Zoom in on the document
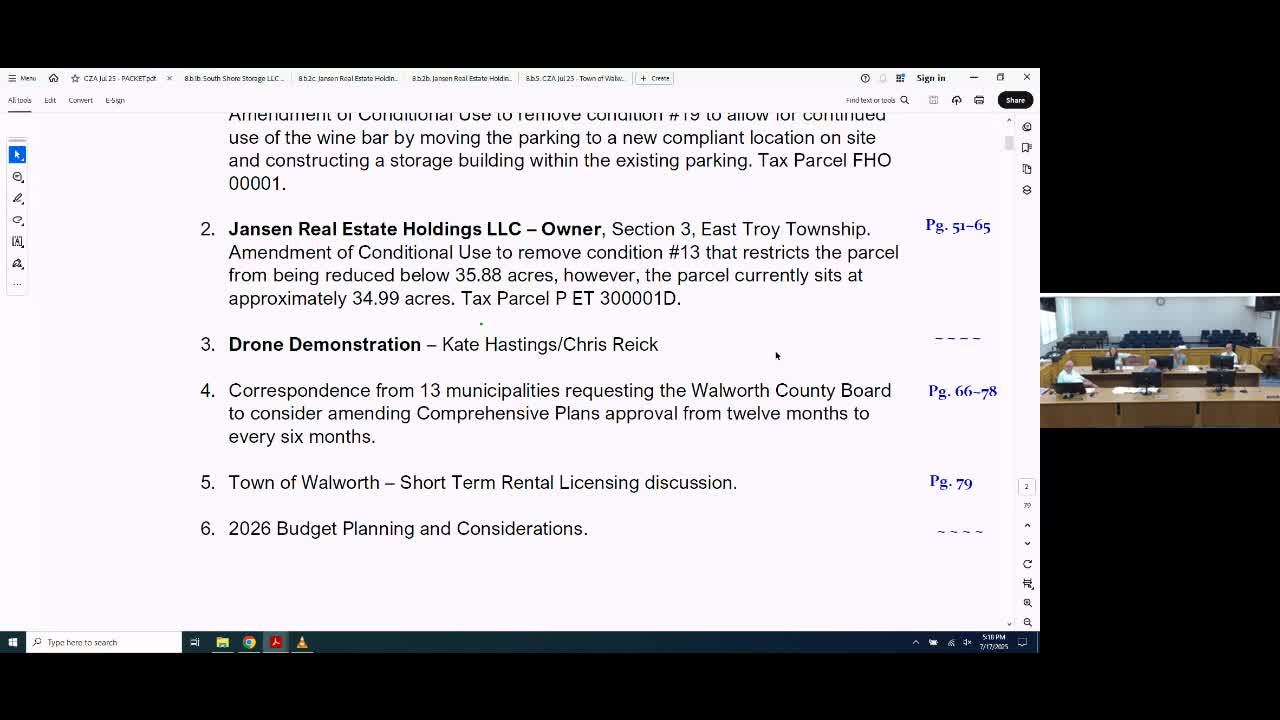This screenshot has height=720, width=1280. (1027, 603)
